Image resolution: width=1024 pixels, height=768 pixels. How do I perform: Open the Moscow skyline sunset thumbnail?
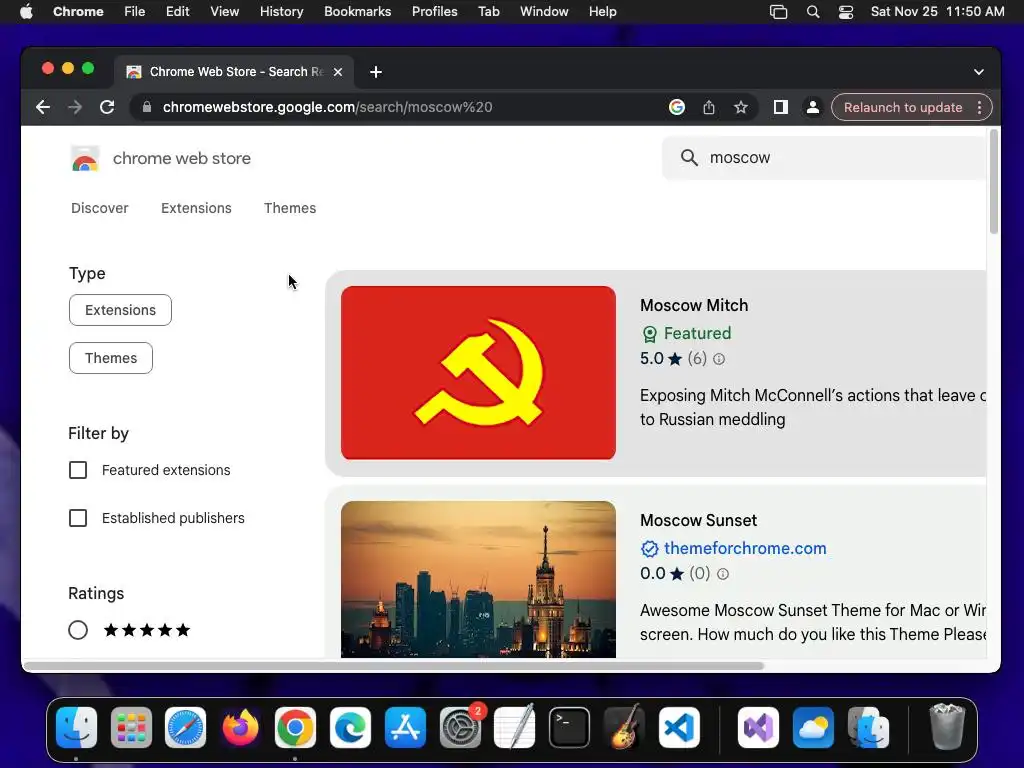[478, 579]
